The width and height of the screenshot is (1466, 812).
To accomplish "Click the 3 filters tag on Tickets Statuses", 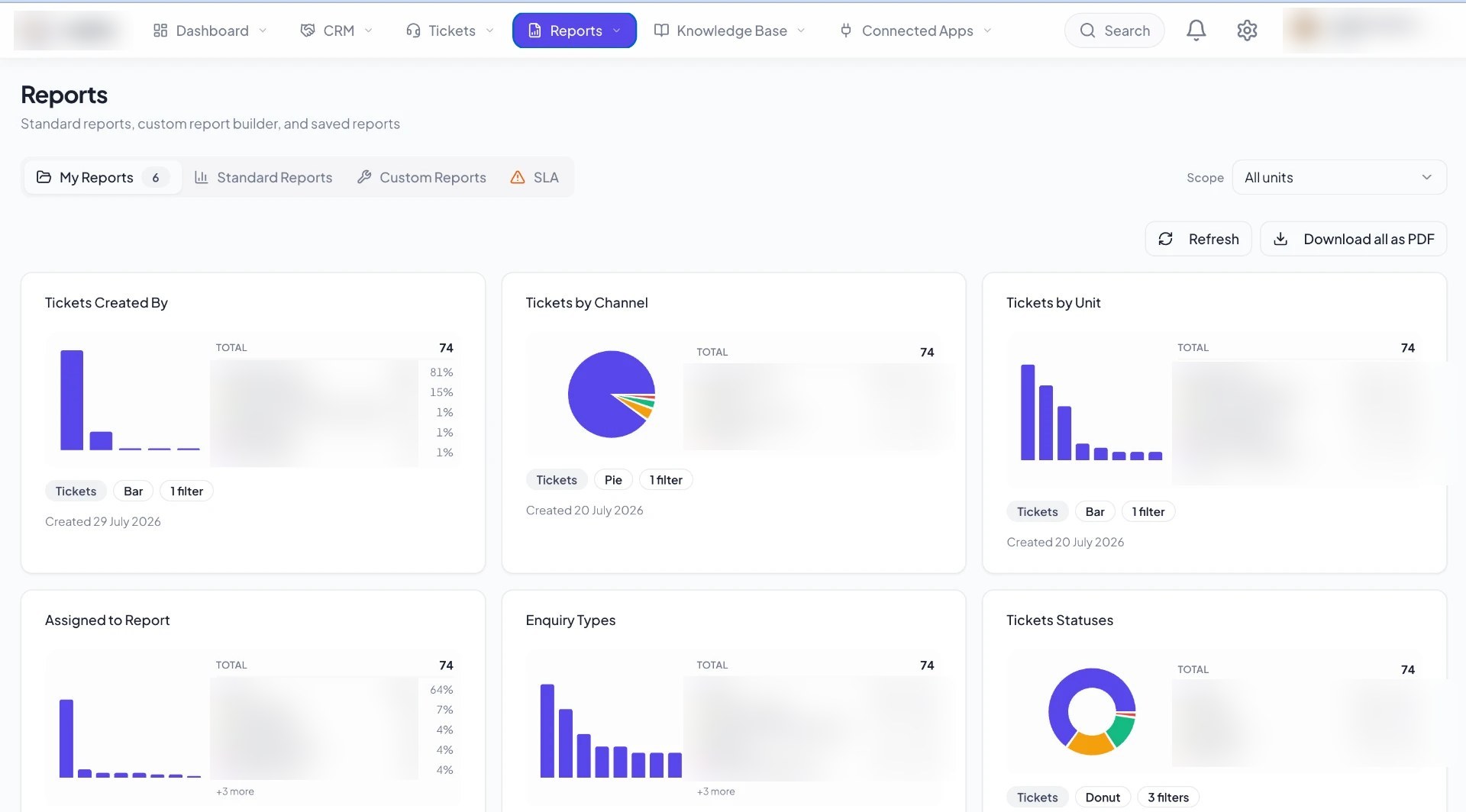I will click(x=1168, y=797).
